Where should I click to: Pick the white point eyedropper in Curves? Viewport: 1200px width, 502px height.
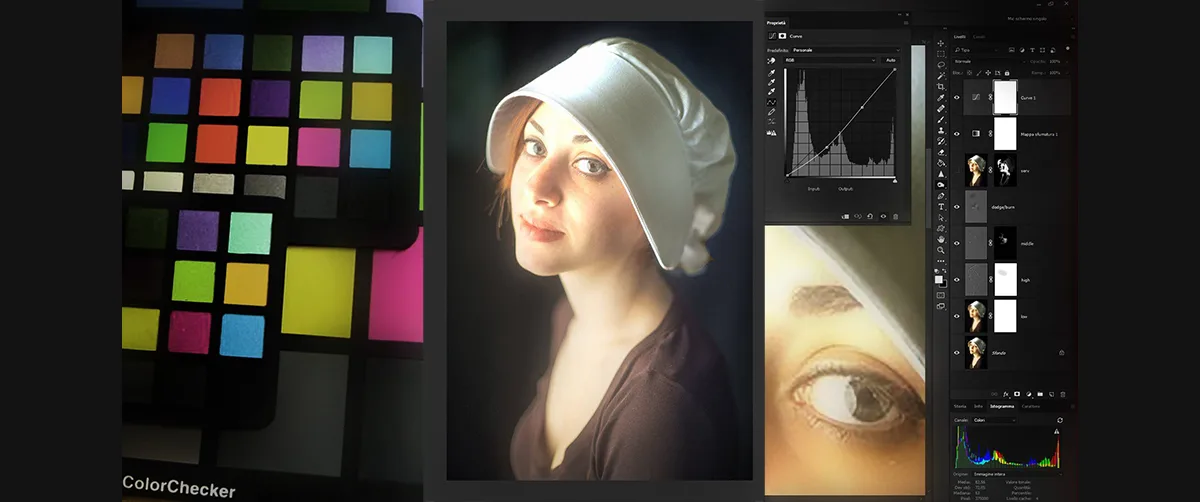pos(771,91)
